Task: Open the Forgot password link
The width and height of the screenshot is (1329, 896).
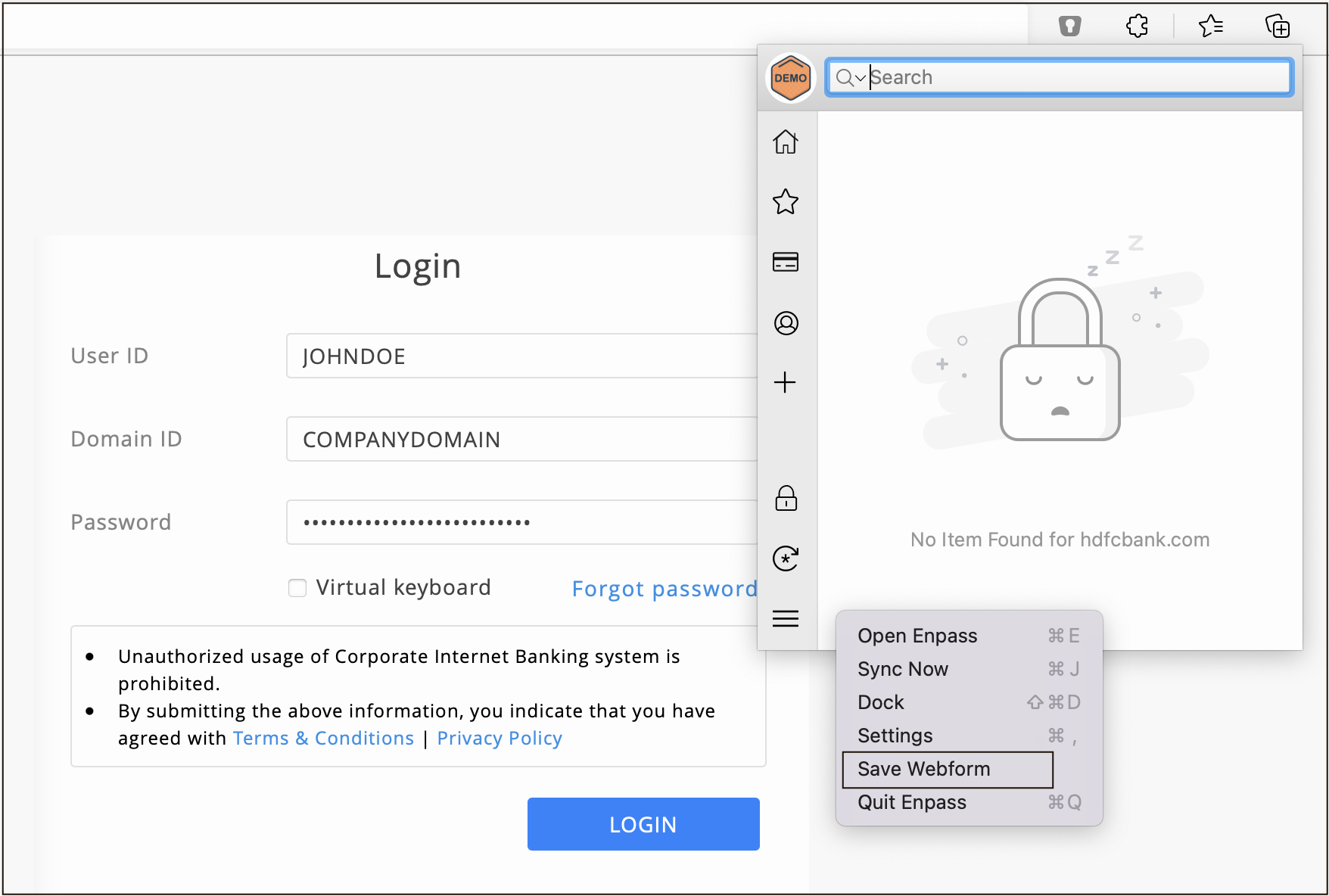Action: [x=664, y=589]
